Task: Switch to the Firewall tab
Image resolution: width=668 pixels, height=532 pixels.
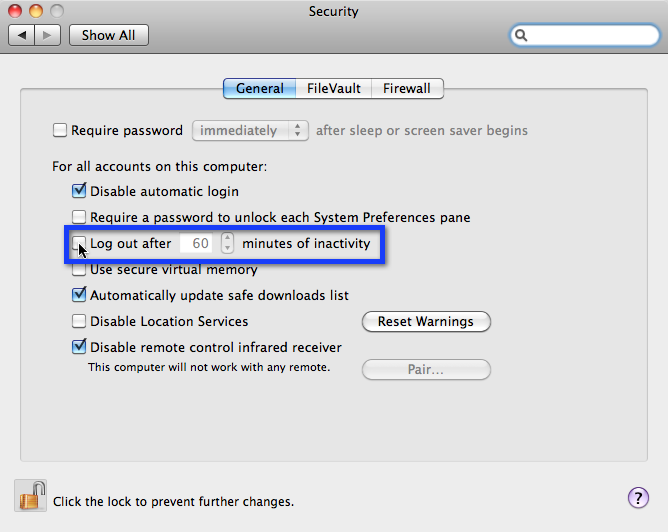Action: [407, 89]
